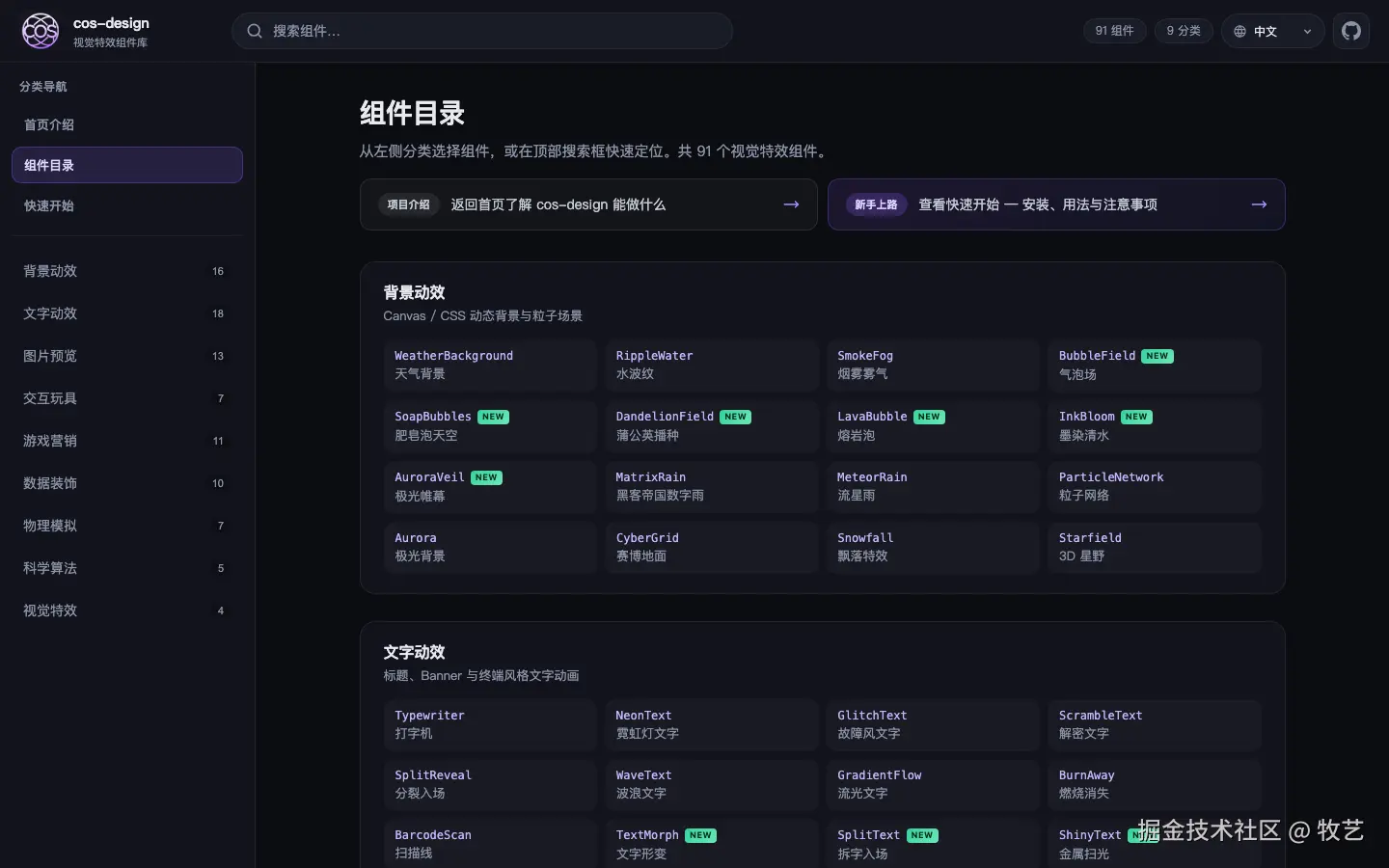Screen dimensions: 1389x868
Task: Open 快速开始 in the sidebar
Action: [x=127, y=205]
